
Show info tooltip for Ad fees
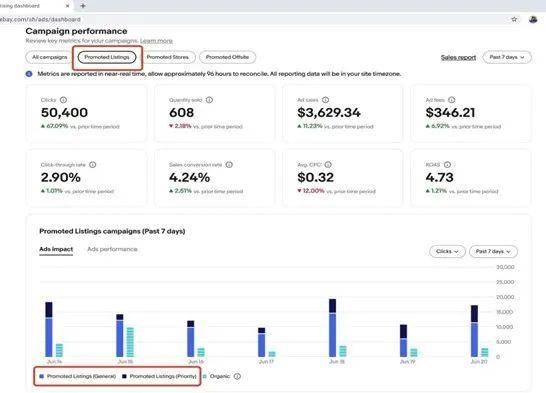pyautogui.click(x=451, y=100)
